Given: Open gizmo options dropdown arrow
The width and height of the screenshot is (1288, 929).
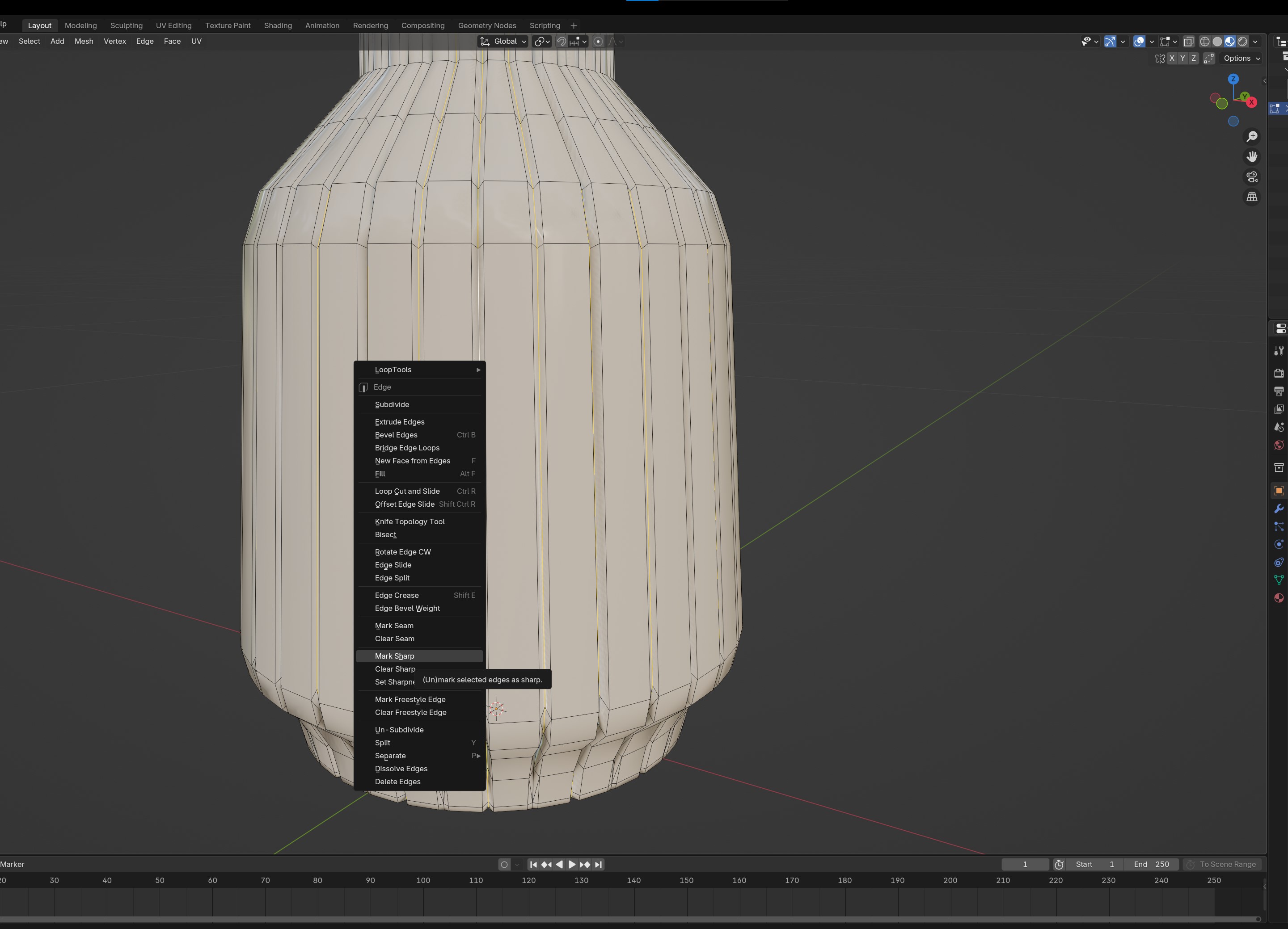Looking at the screenshot, I should click(1123, 42).
